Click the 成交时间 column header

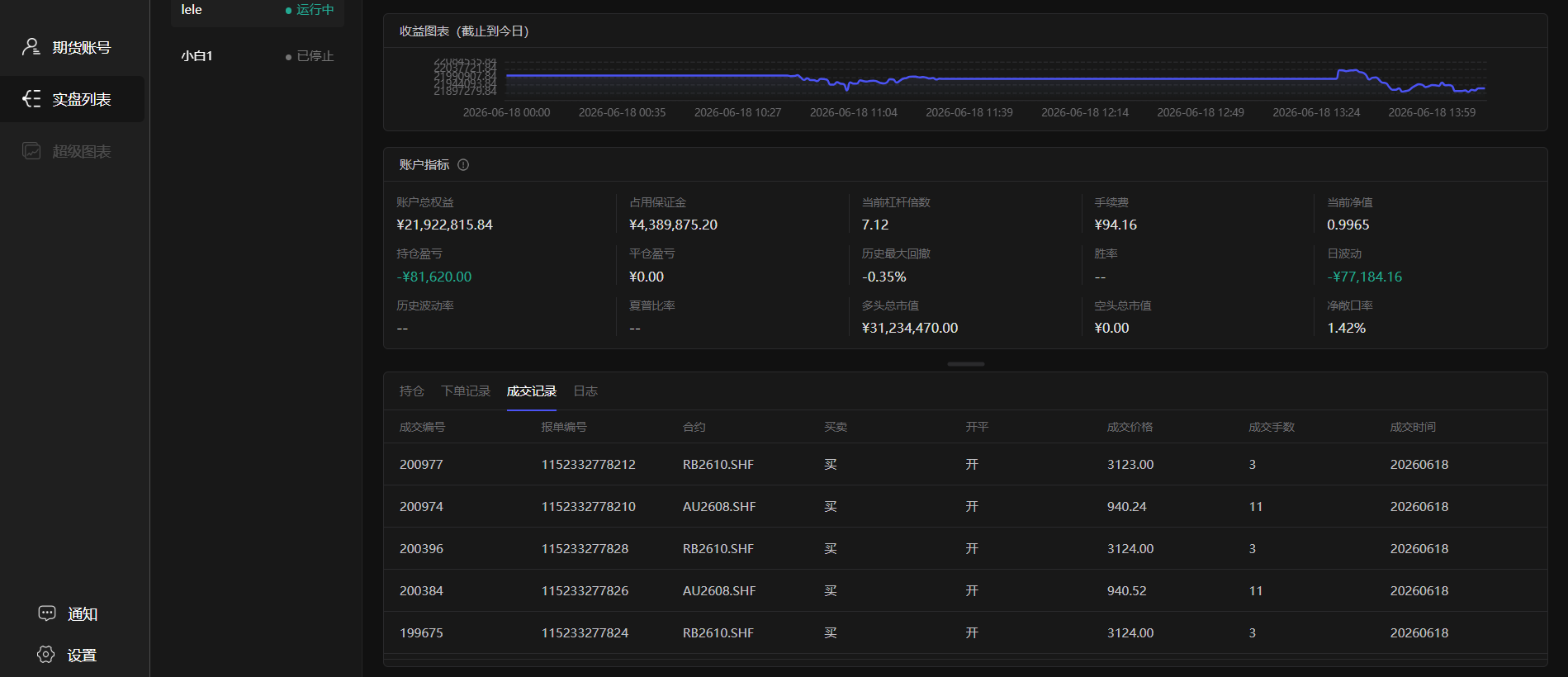pyautogui.click(x=1413, y=427)
